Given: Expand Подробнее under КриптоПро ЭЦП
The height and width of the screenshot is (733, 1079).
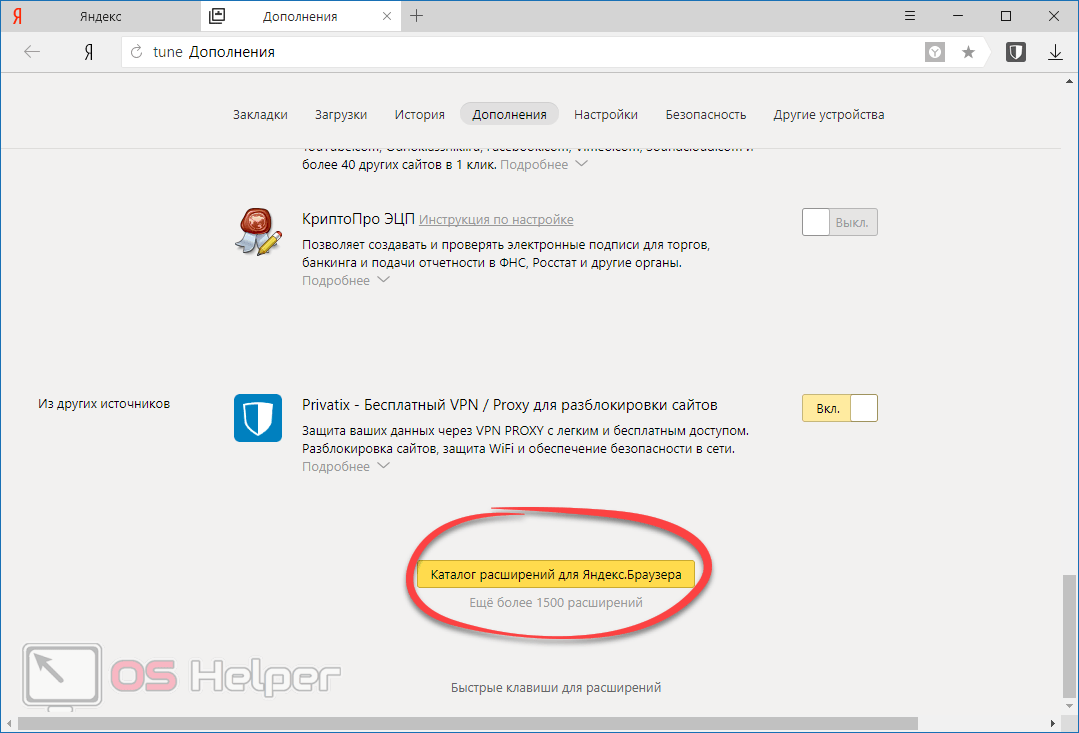Looking at the screenshot, I should pyautogui.click(x=345, y=281).
